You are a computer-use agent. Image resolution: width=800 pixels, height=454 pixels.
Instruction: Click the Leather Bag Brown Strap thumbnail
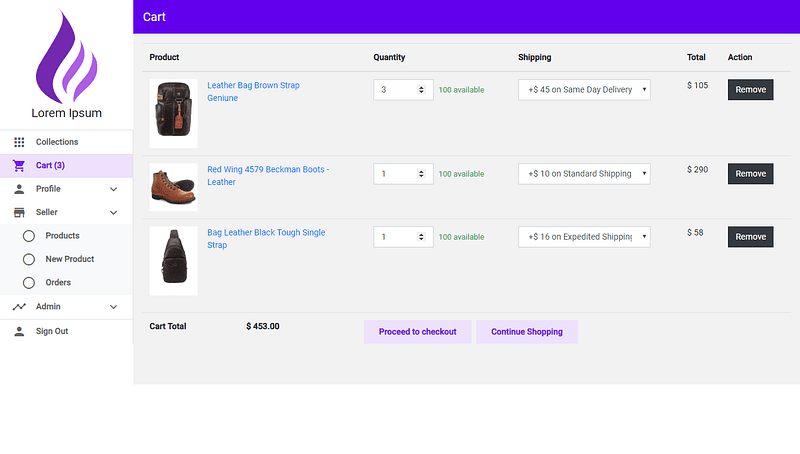(x=173, y=114)
